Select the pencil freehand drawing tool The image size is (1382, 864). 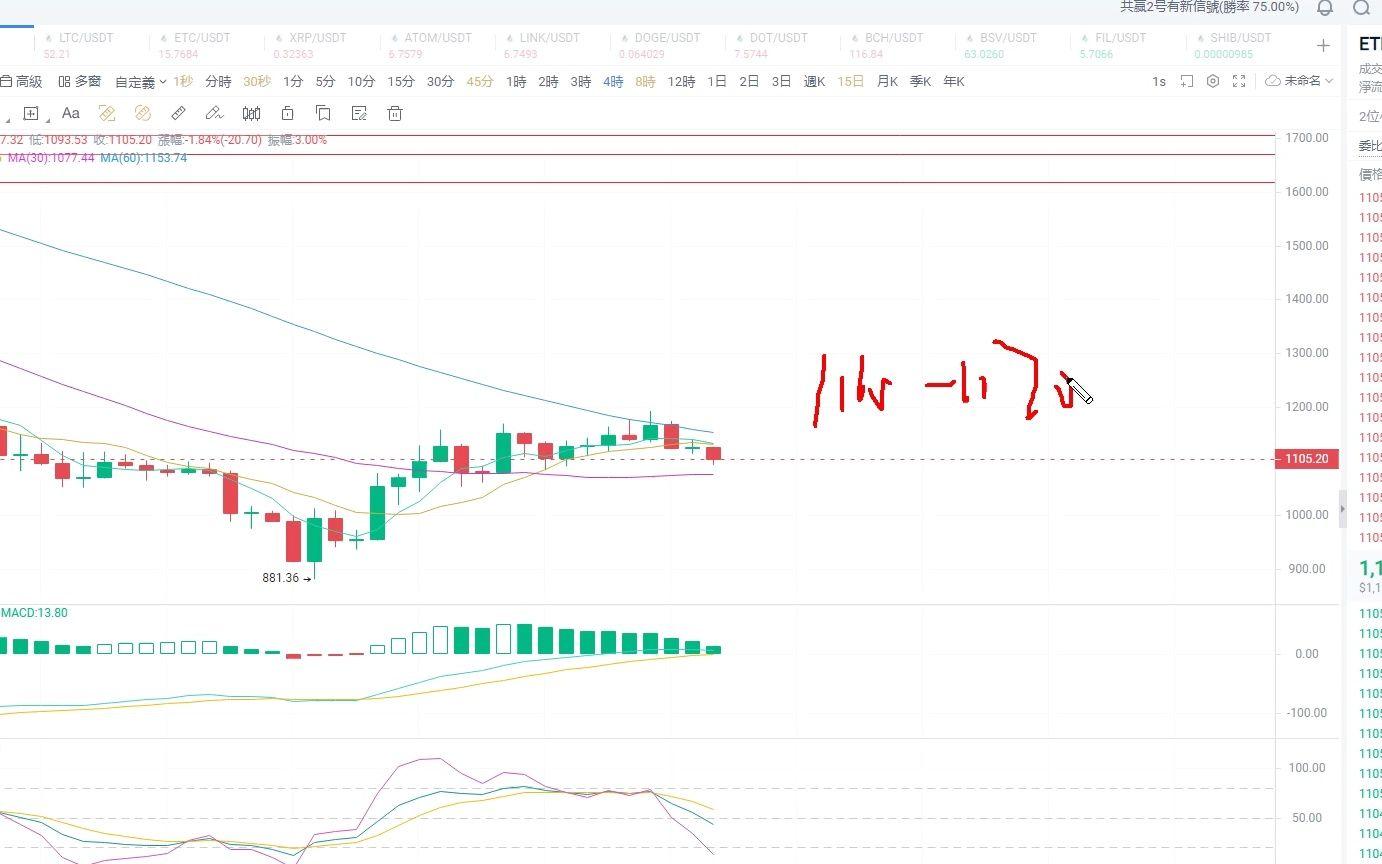[x=213, y=113]
